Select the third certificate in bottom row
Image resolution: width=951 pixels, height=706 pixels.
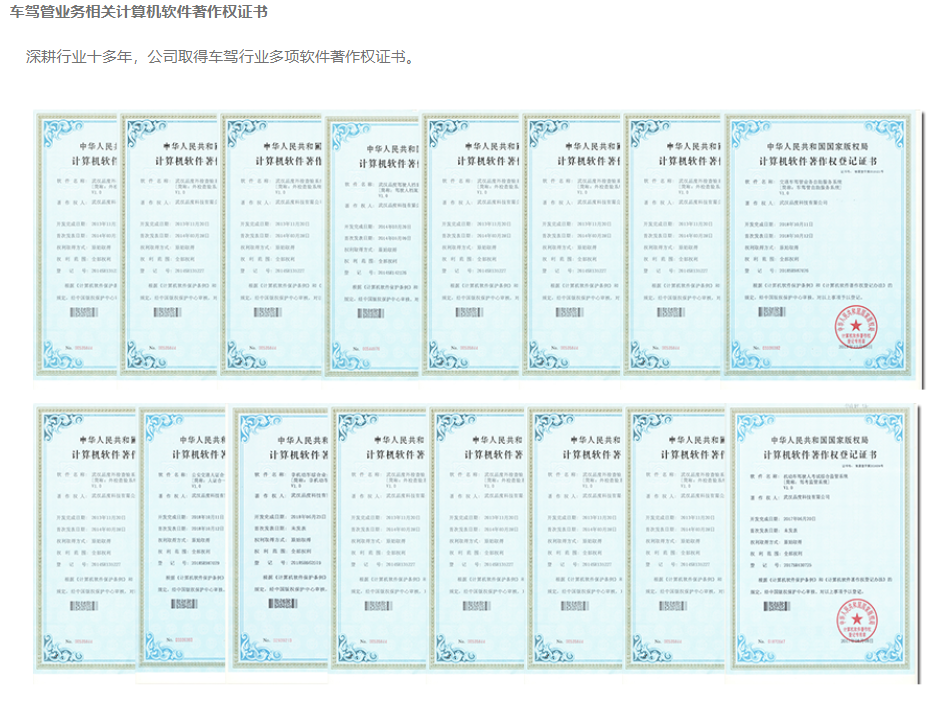(x=280, y=540)
